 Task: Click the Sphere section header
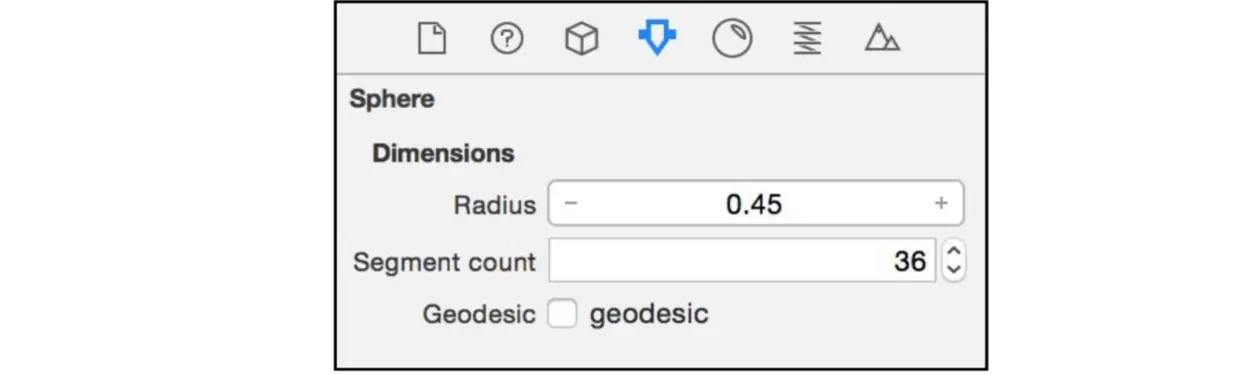392,99
